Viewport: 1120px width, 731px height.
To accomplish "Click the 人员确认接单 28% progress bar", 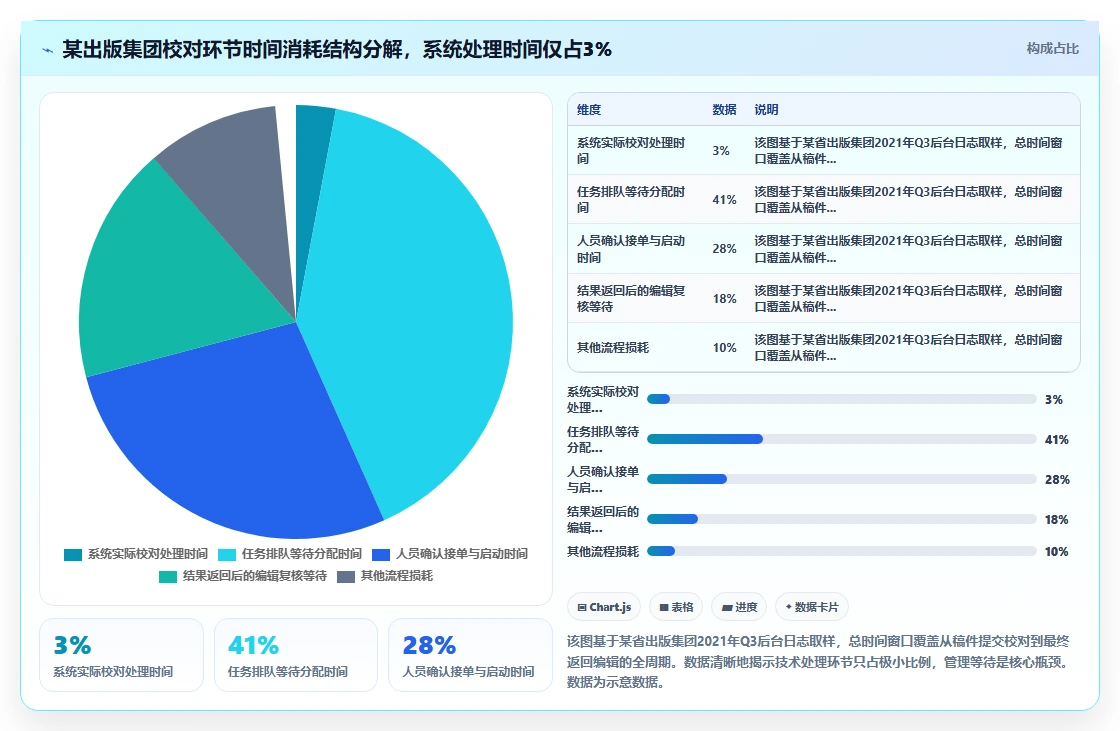I will 841,479.
